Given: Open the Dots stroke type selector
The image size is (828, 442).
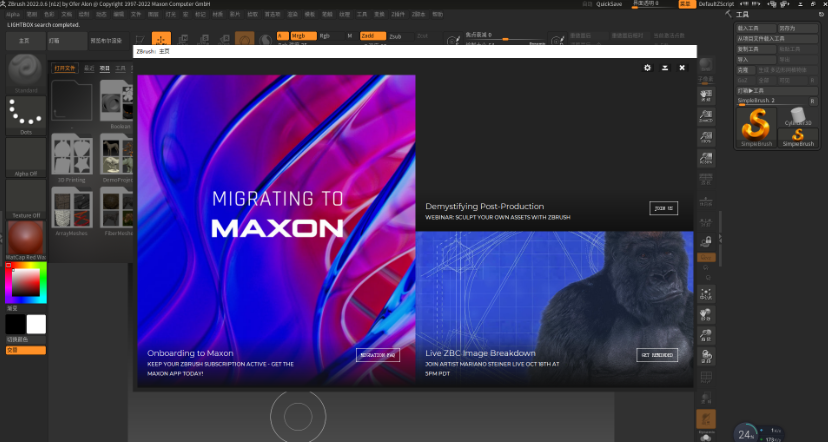Looking at the screenshot, I should click(x=24, y=115).
